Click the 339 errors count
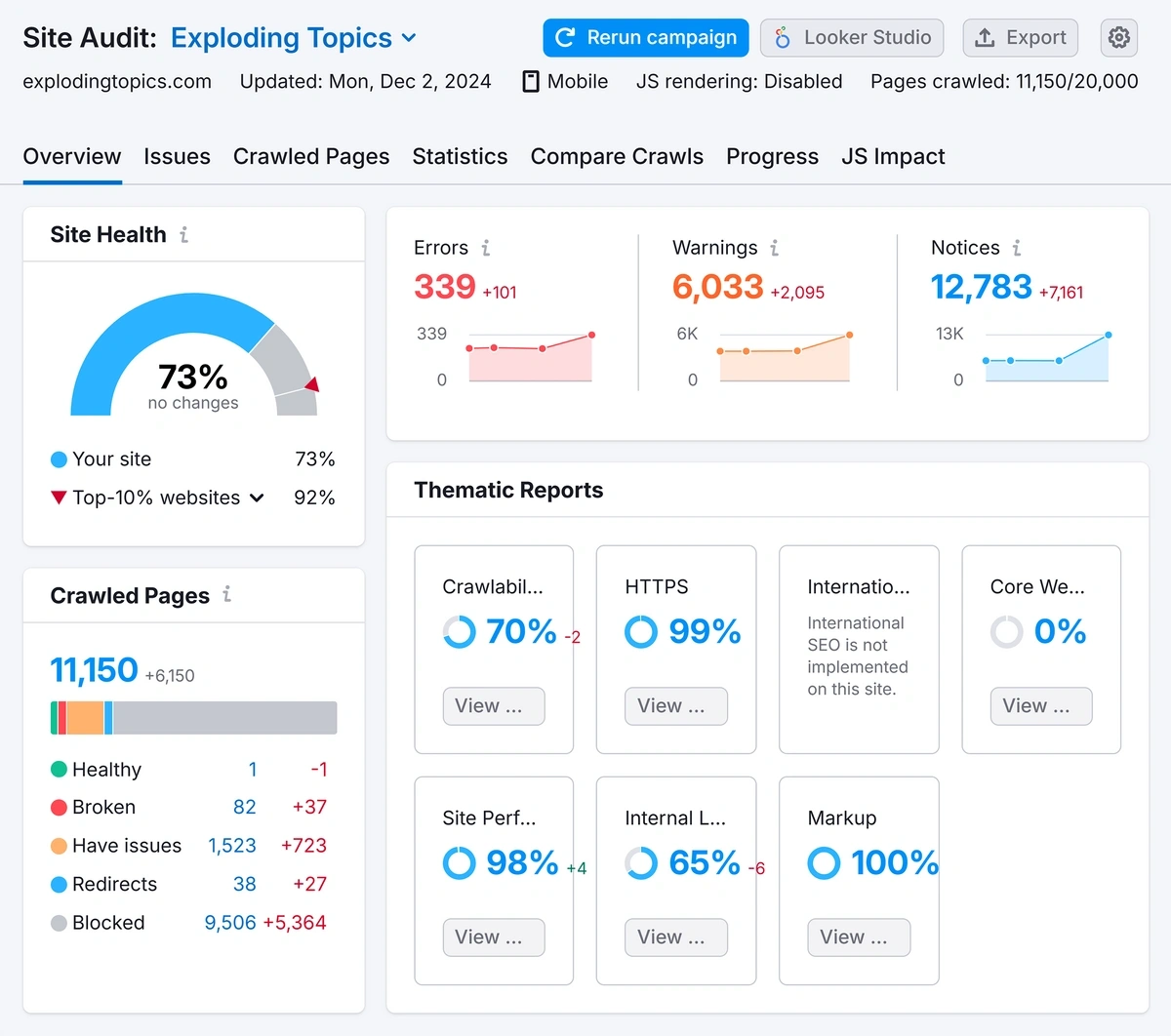 click(445, 287)
